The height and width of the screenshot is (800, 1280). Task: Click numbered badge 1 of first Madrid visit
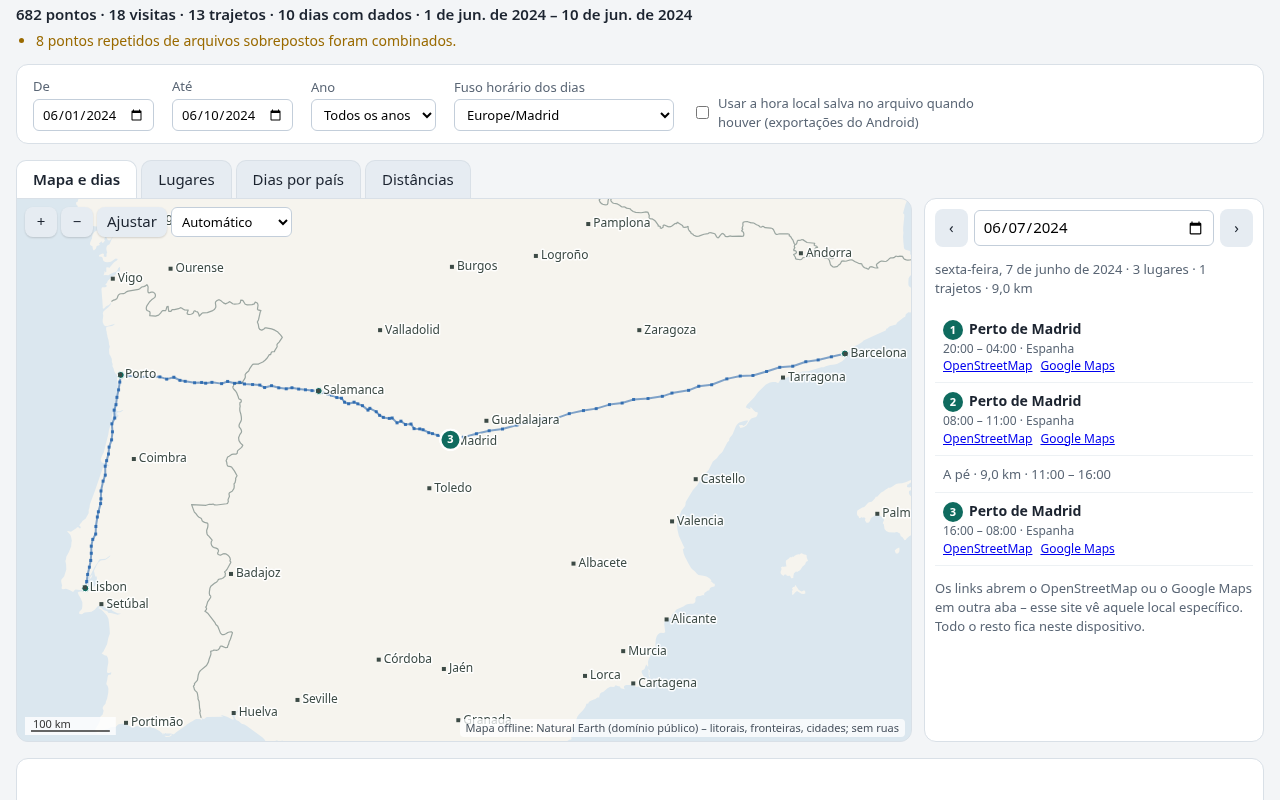pyautogui.click(x=953, y=329)
